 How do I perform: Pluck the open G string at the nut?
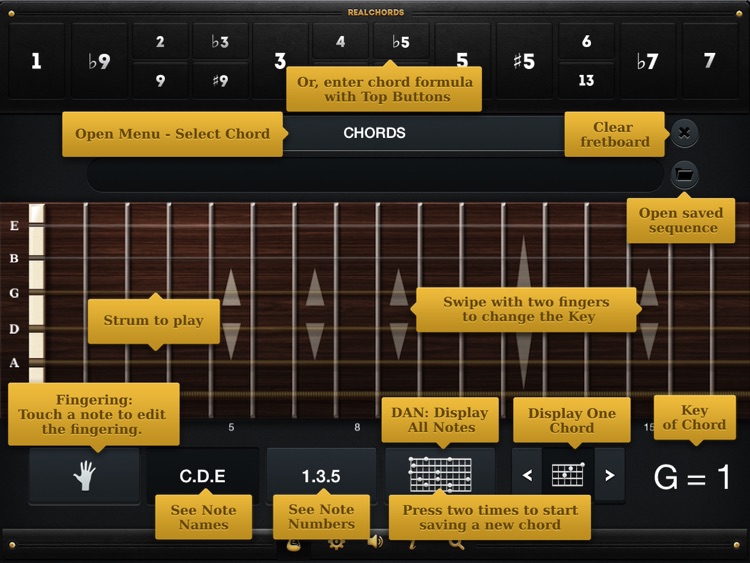(x=37, y=292)
